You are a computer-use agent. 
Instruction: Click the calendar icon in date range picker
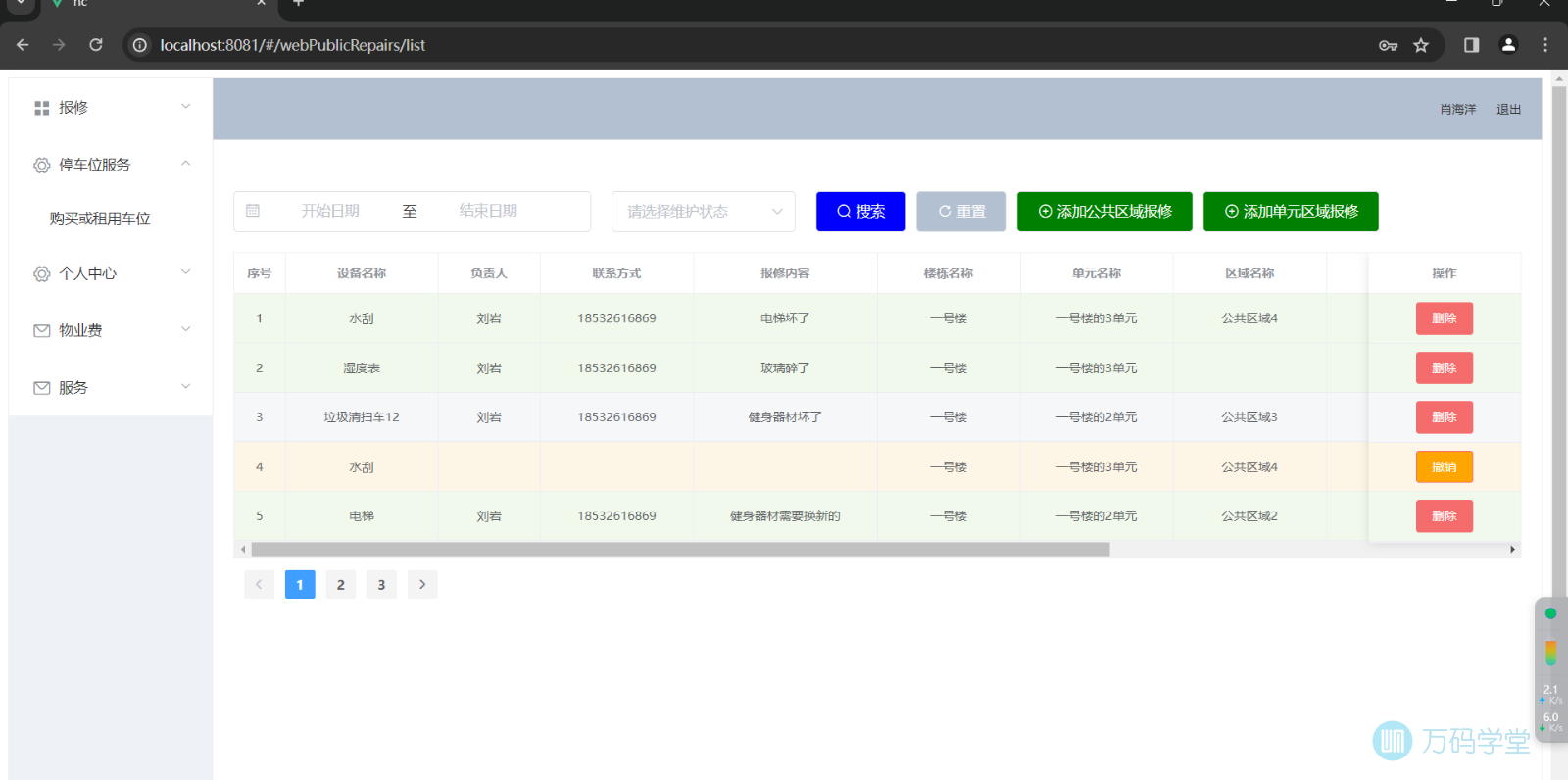(253, 211)
